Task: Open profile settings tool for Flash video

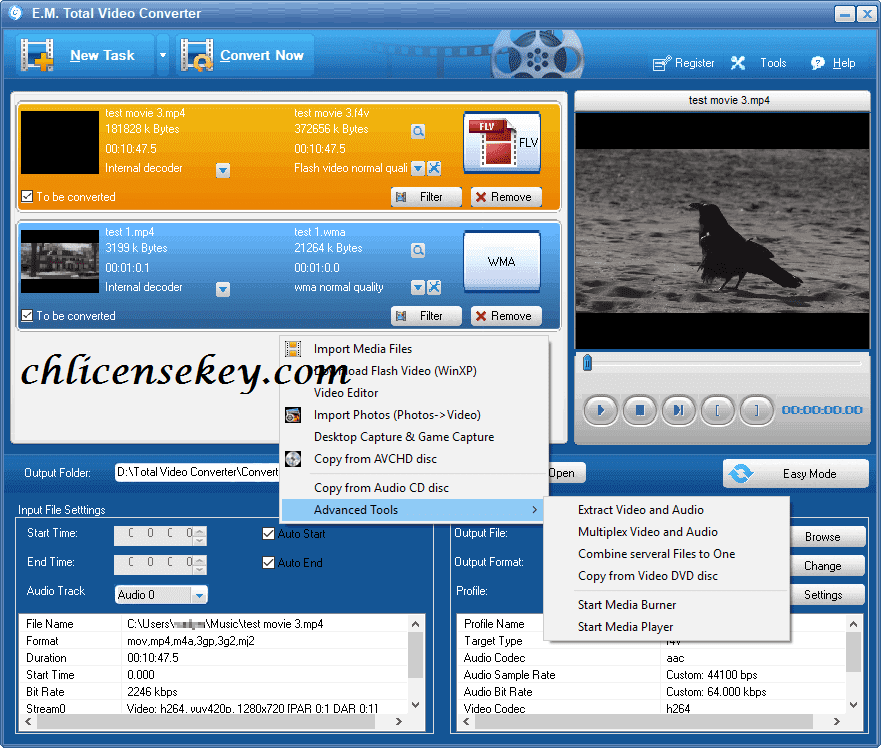Action: 434,168
